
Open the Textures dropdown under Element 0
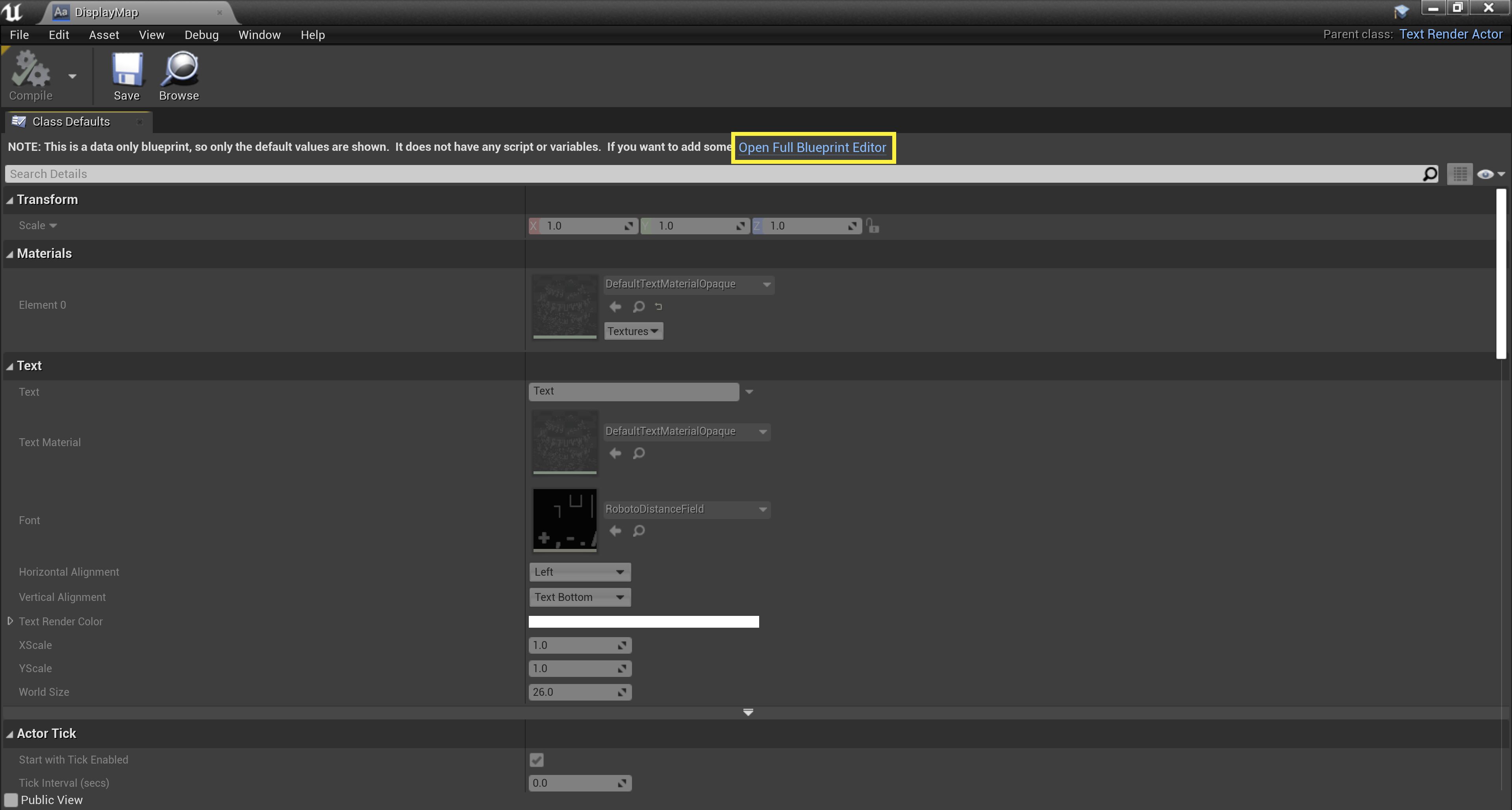pos(633,332)
